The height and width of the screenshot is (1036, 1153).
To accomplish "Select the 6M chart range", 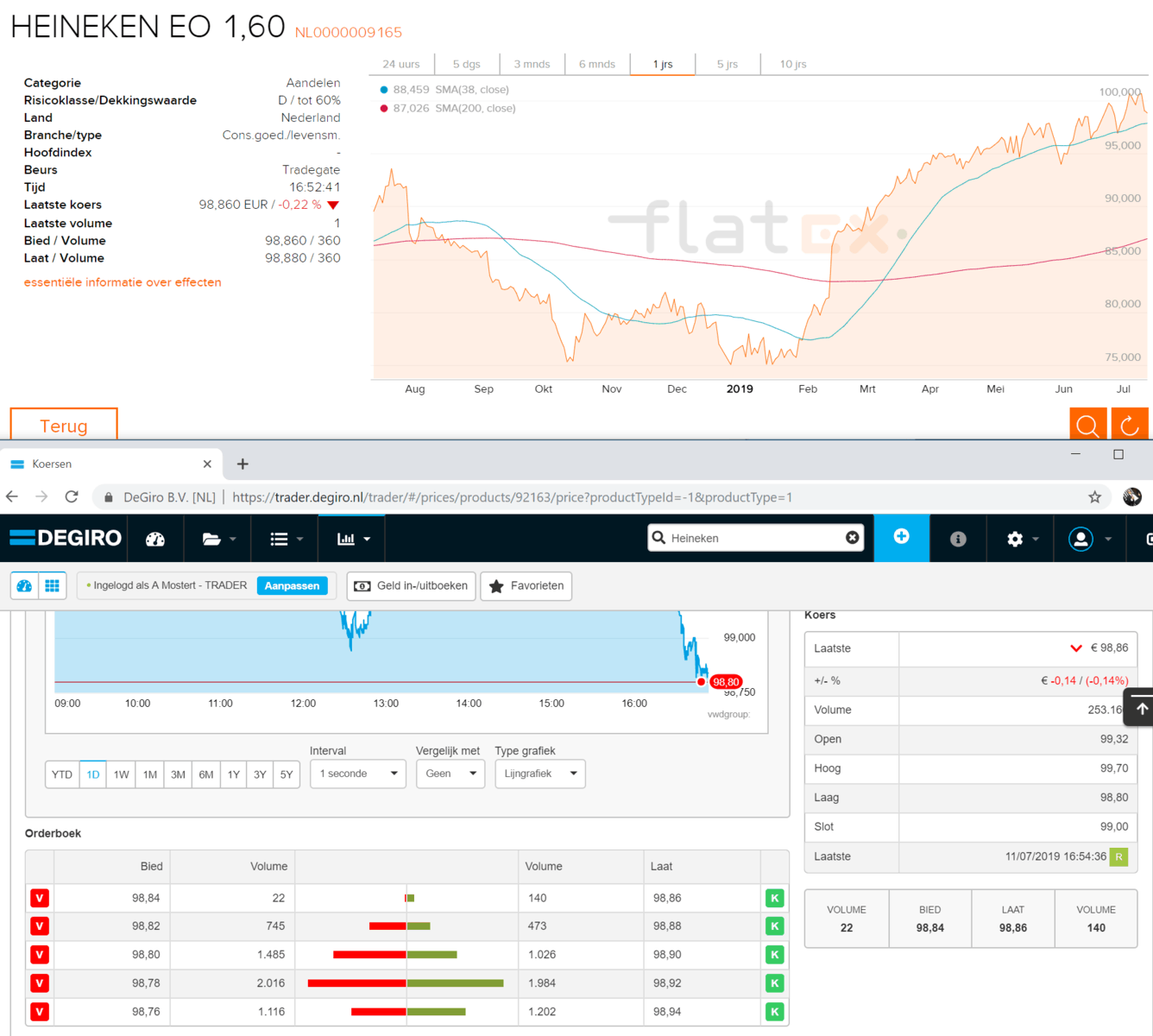I will coord(206,774).
